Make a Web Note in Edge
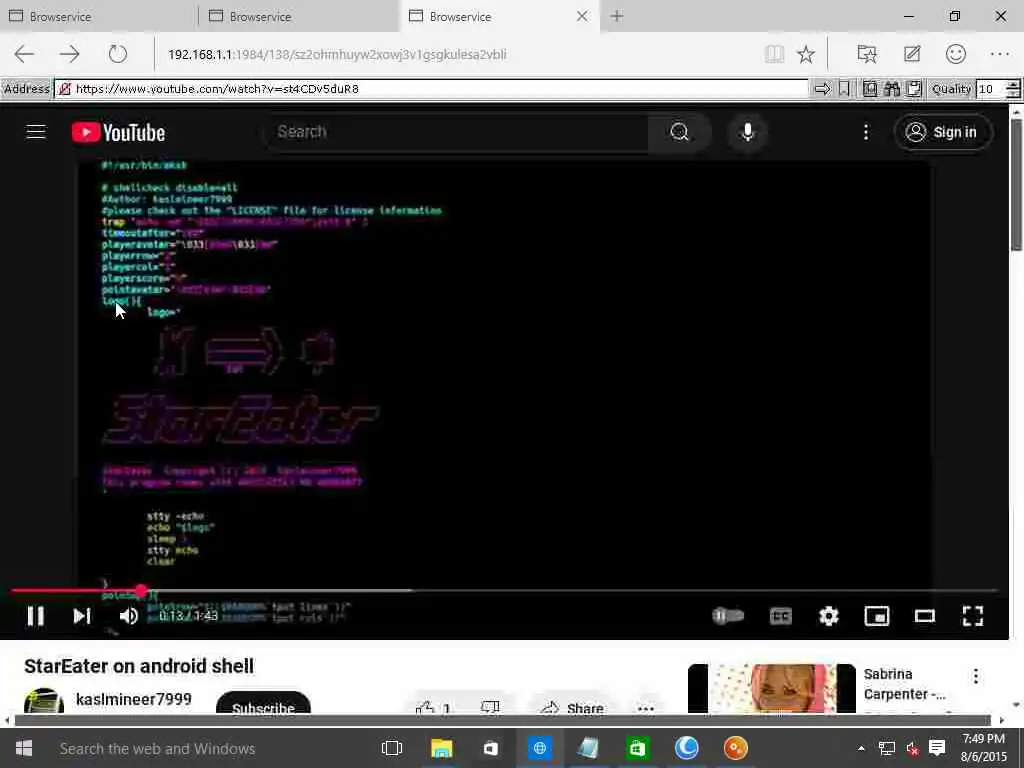This screenshot has height=768, width=1024. click(x=912, y=54)
